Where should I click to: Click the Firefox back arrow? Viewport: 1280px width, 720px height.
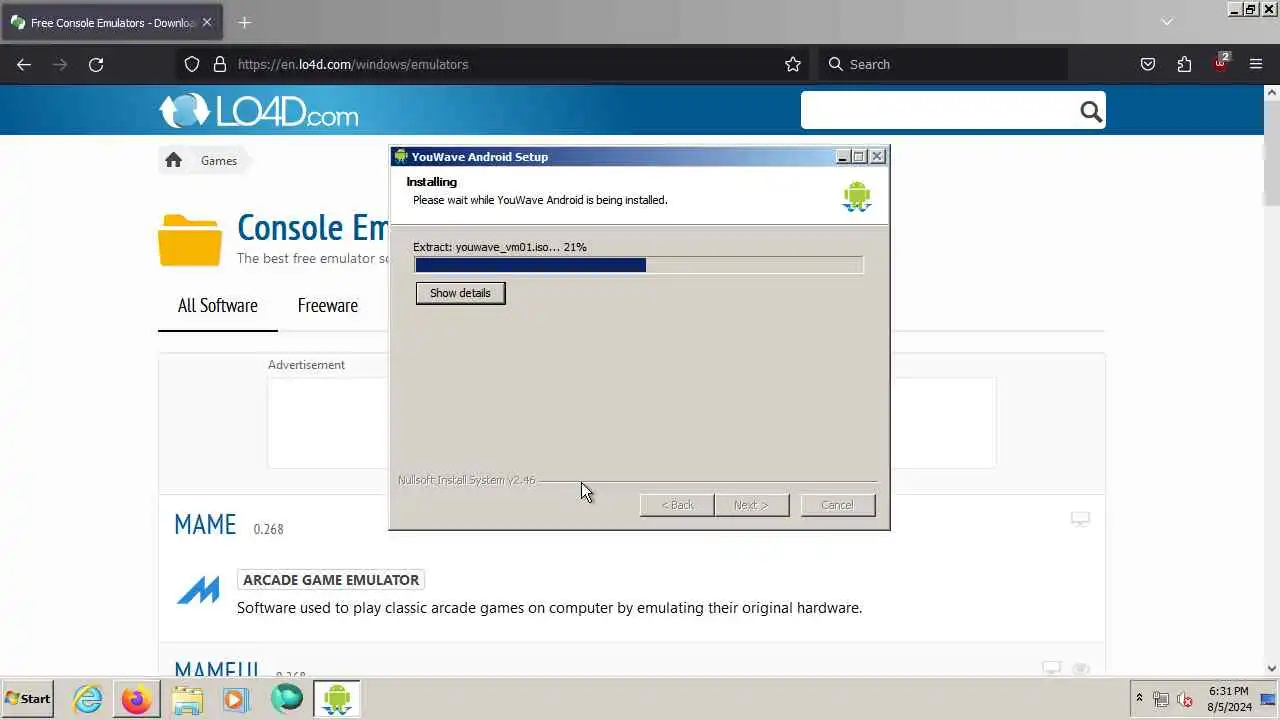pos(24,64)
